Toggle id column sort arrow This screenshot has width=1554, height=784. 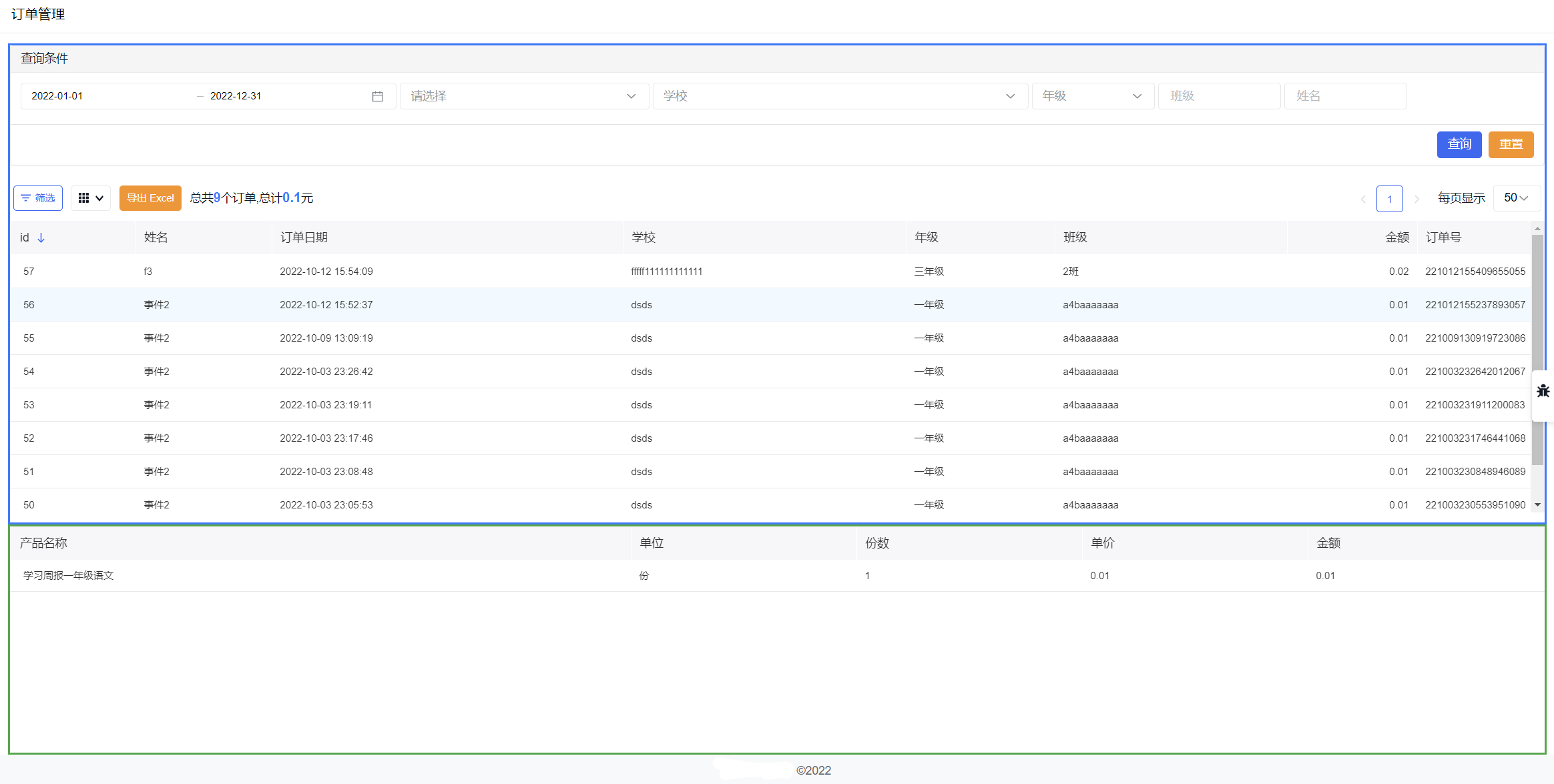(x=41, y=238)
